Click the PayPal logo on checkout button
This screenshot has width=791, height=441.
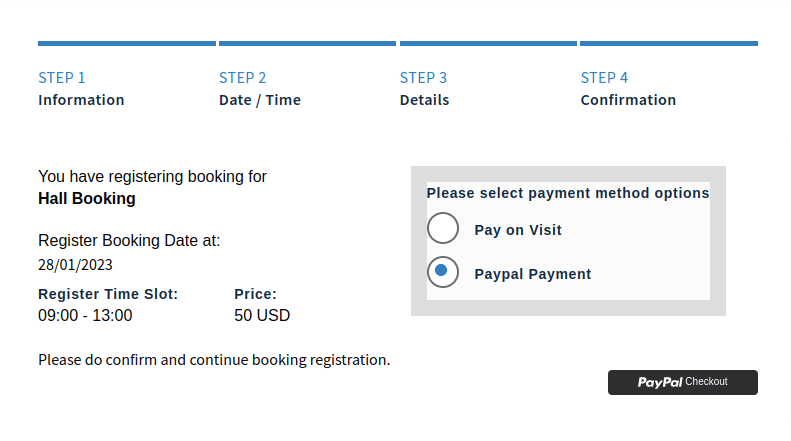tap(660, 382)
